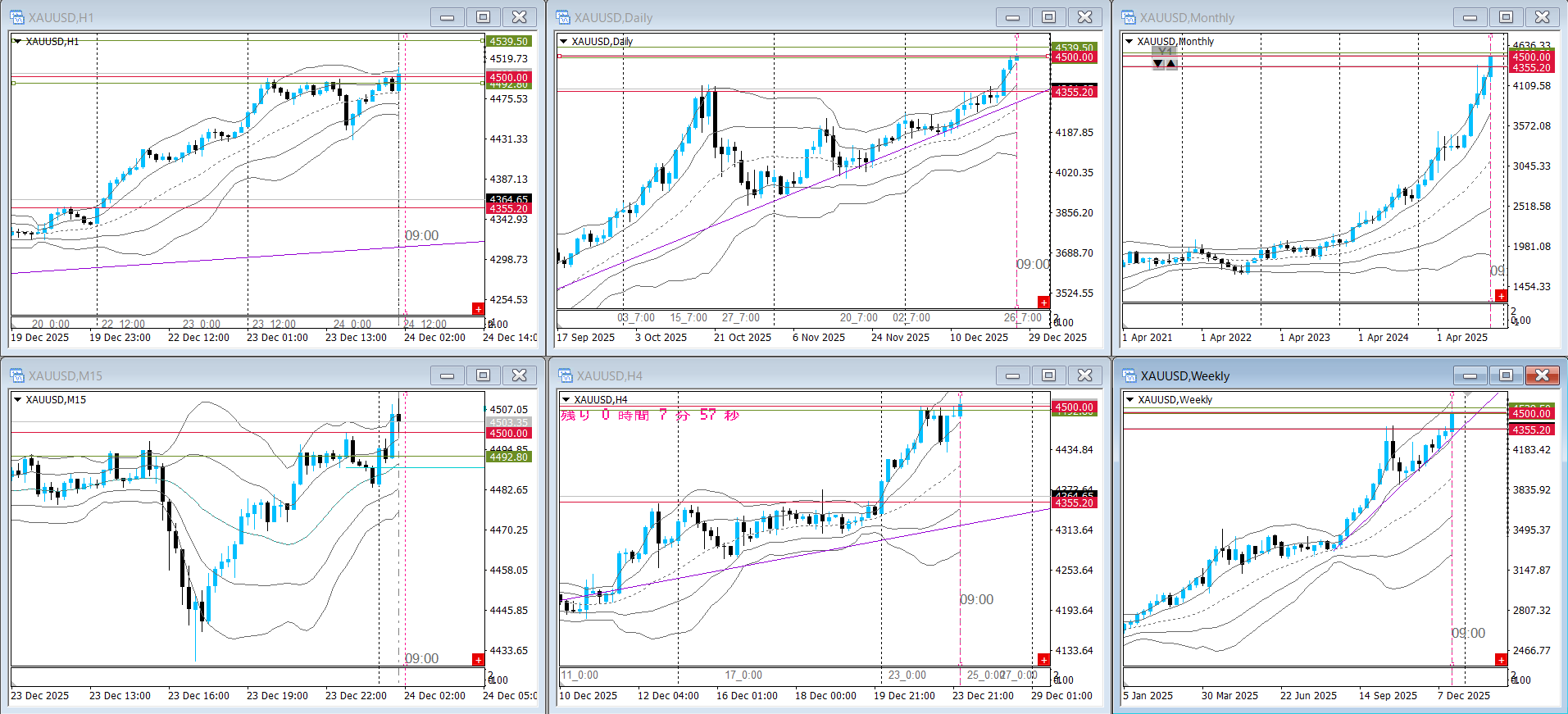This screenshot has width=1568, height=714.
Task: Select the red 4500.00 price label in H1 chart
Action: click(508, 78)
